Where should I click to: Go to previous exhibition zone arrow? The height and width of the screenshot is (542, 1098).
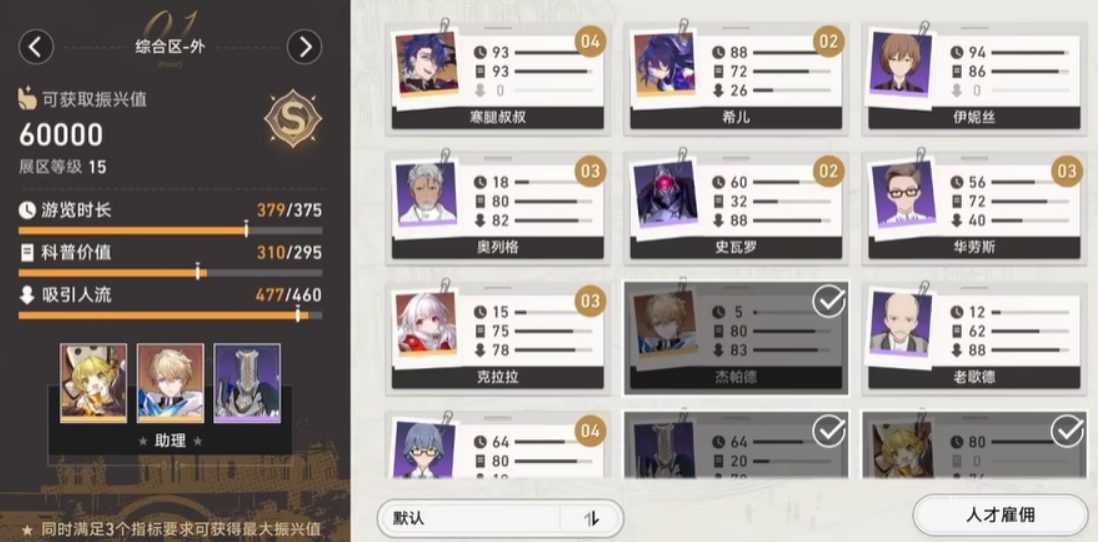36,47
